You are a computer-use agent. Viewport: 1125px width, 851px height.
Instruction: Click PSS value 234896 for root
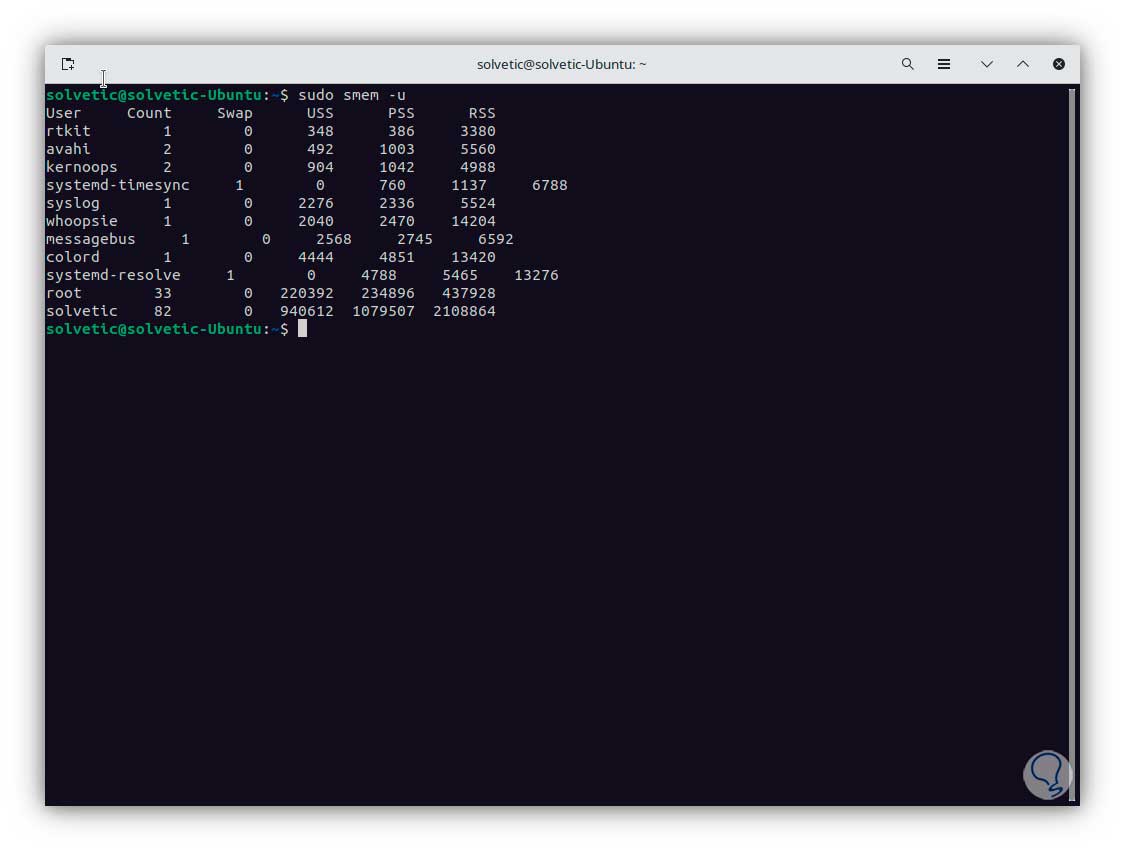pos(387,293)
